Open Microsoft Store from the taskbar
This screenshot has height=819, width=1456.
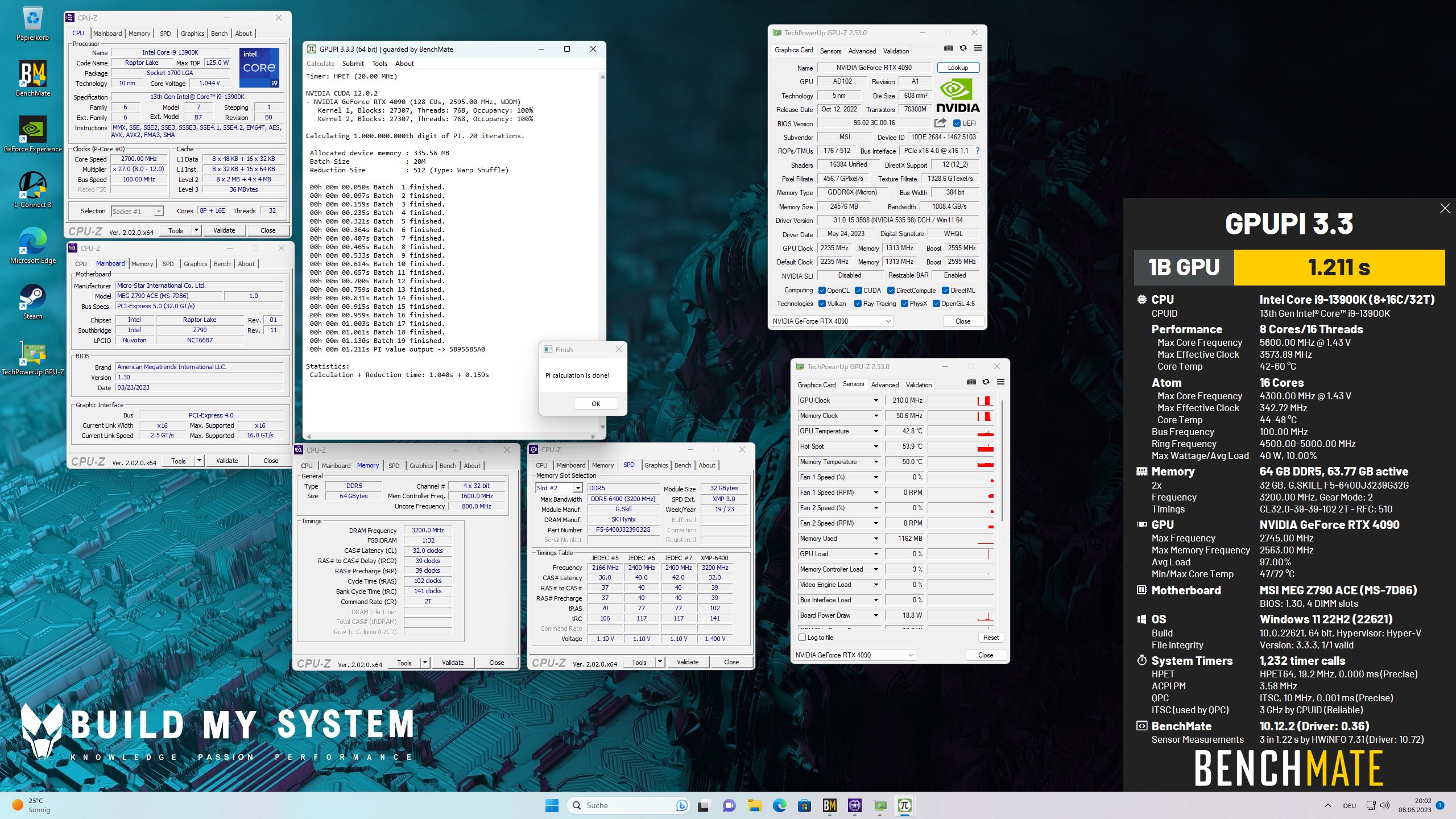[x=804, y=805]
